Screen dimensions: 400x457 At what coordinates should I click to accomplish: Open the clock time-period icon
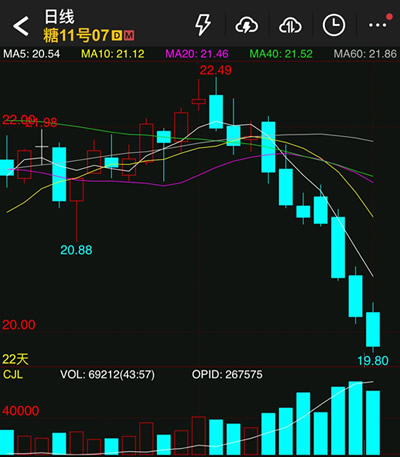coord(334,25)
